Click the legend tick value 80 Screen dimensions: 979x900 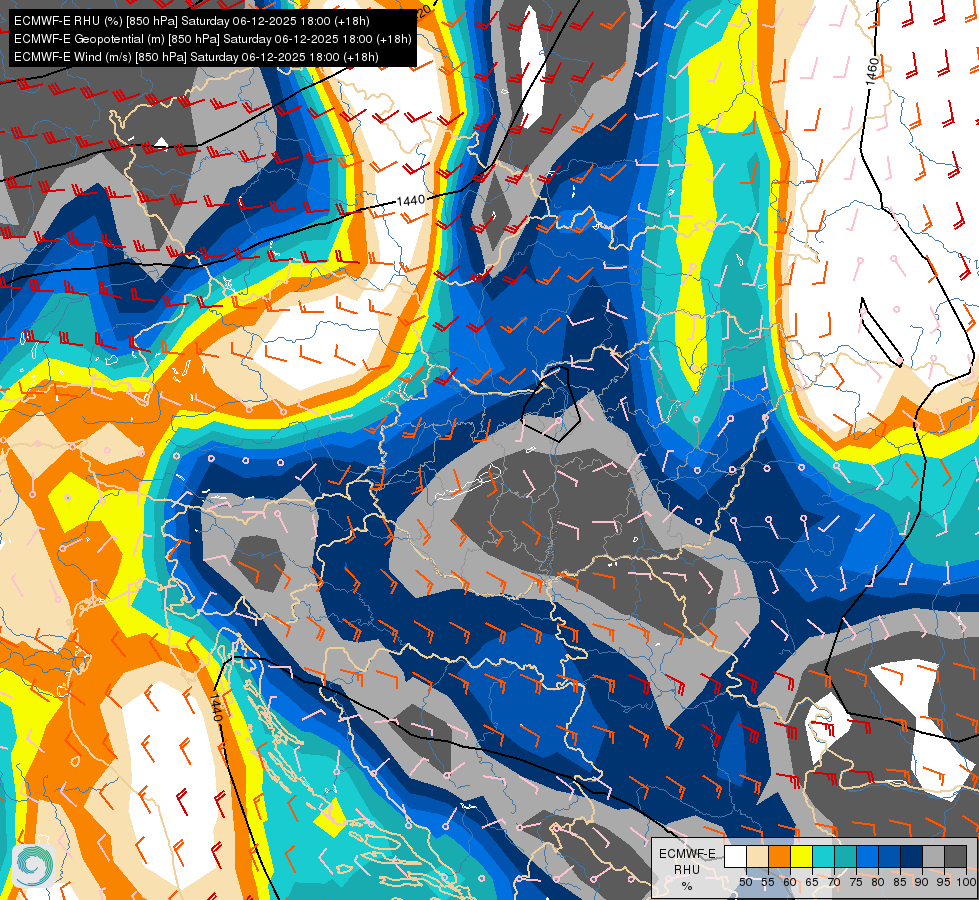click(878, 882)
